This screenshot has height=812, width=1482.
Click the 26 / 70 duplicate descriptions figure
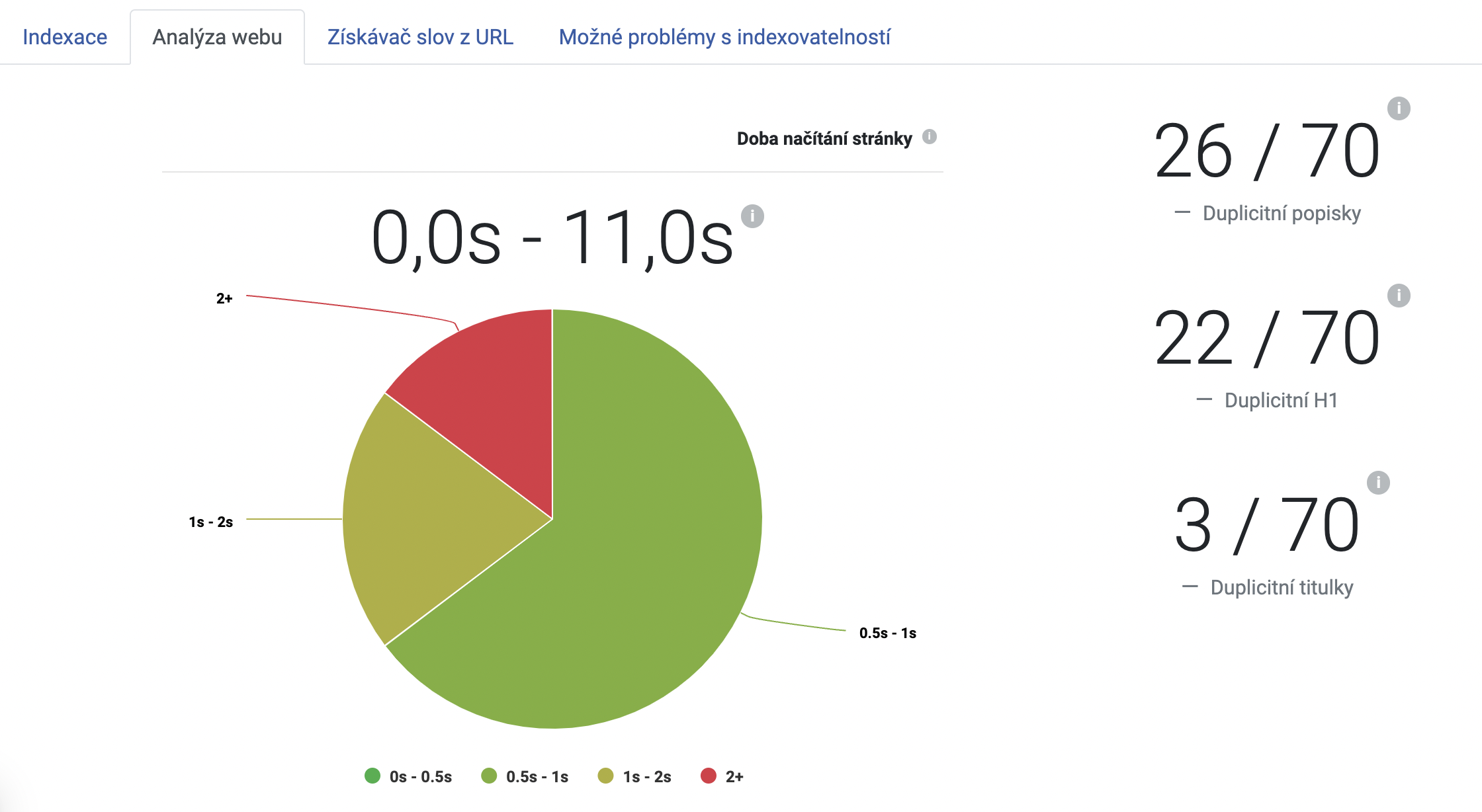(x=1267, y=151)
